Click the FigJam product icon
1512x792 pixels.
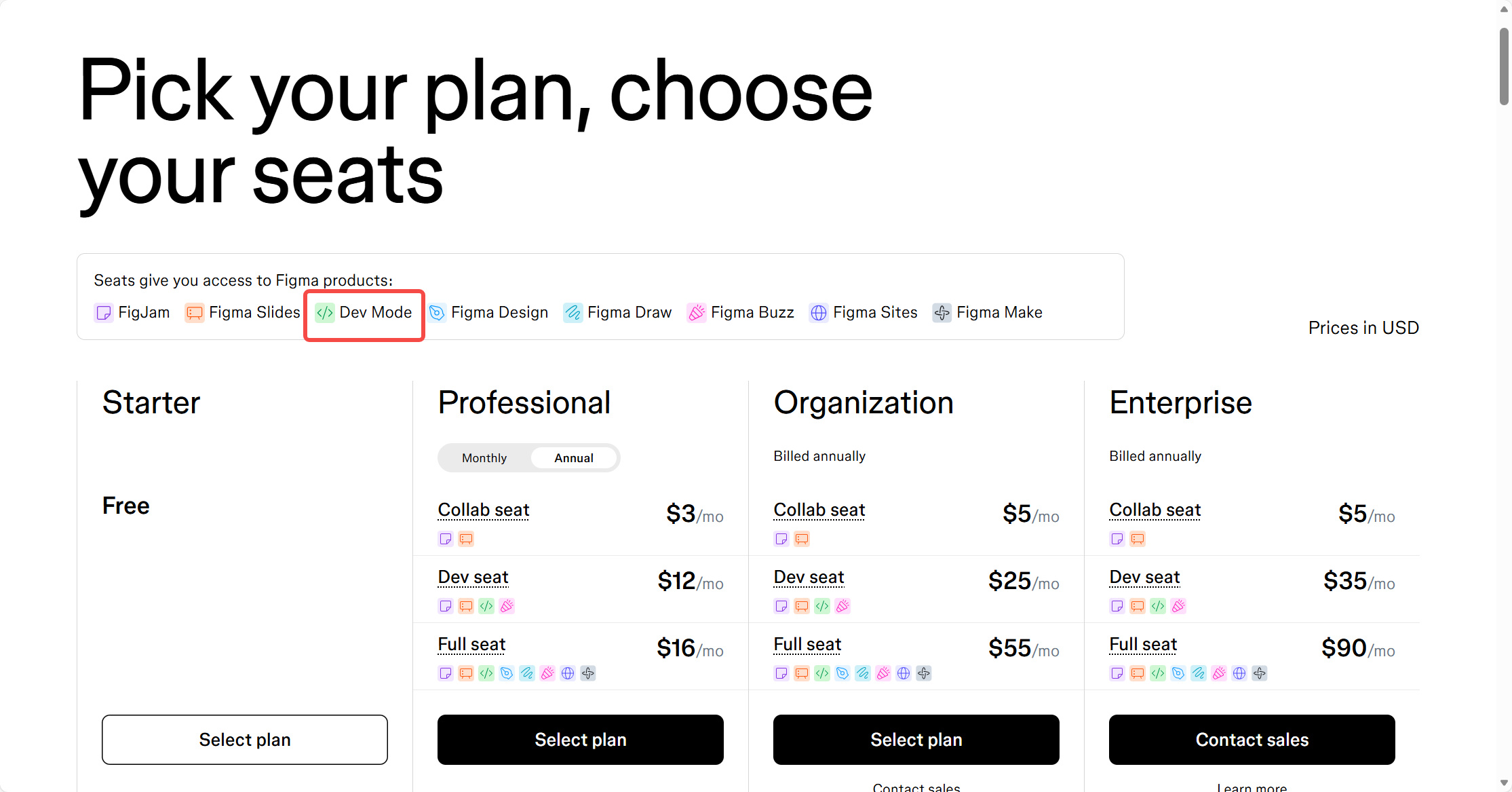coord(103,313)
